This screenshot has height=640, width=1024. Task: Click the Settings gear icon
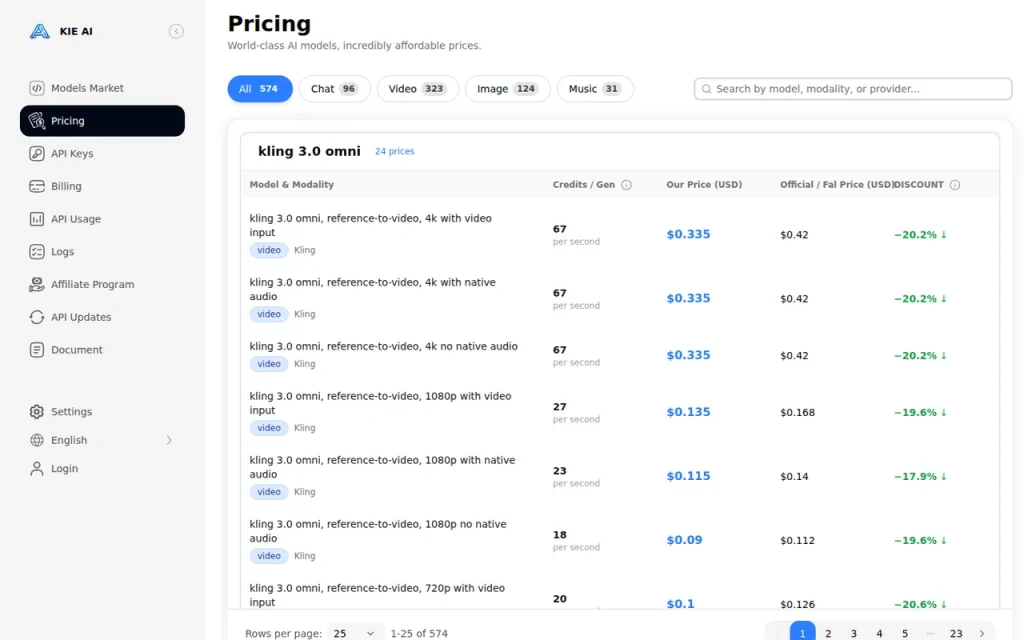[x=37, y=411]
